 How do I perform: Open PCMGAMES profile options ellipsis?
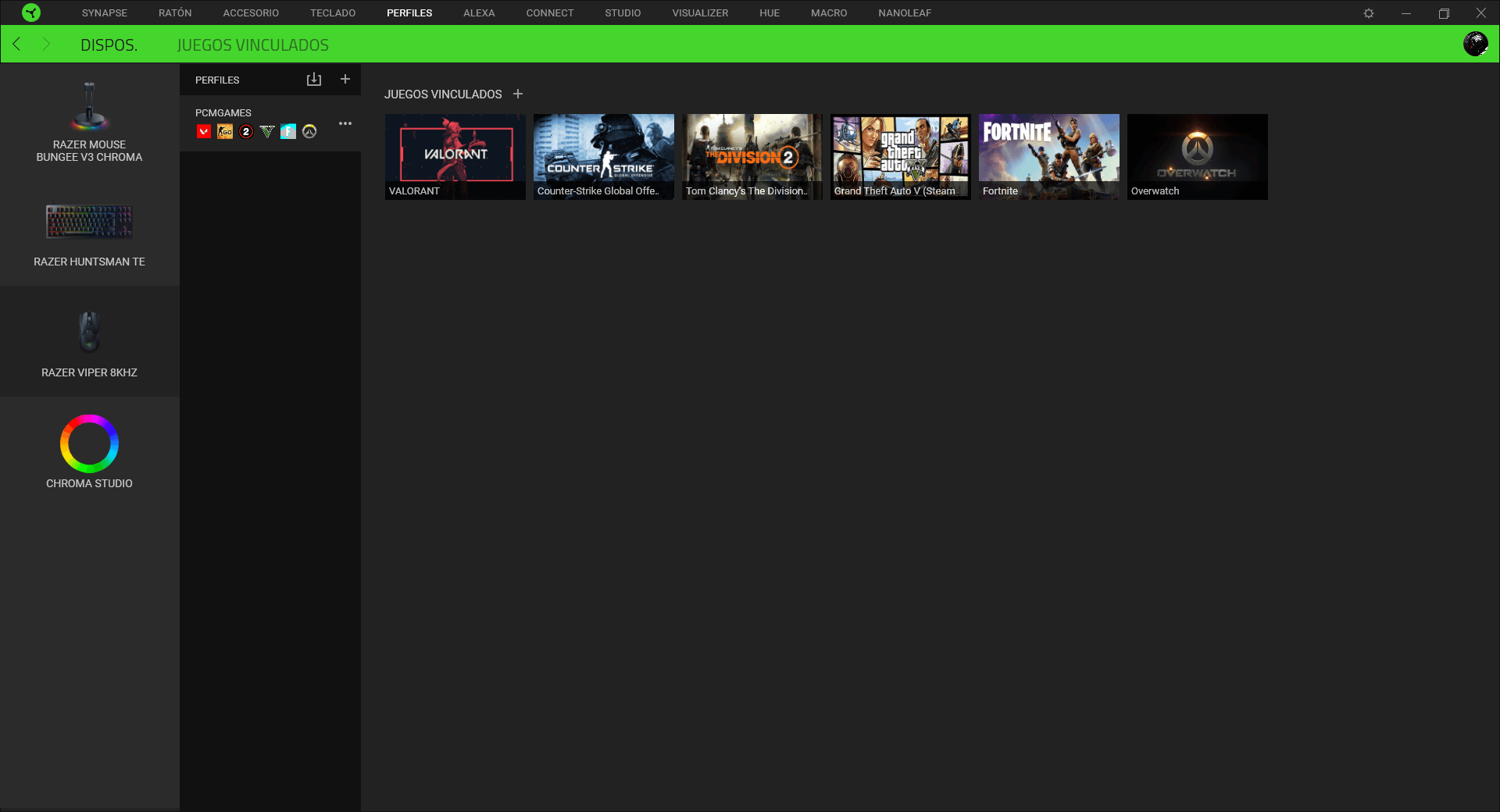point(345,123)
